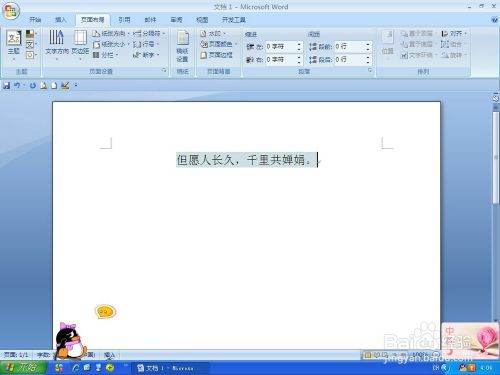Viewport: 500px width, 375px height.
Task: Switch to the 插入 (Insert) tab
Action: coord(61,20)
